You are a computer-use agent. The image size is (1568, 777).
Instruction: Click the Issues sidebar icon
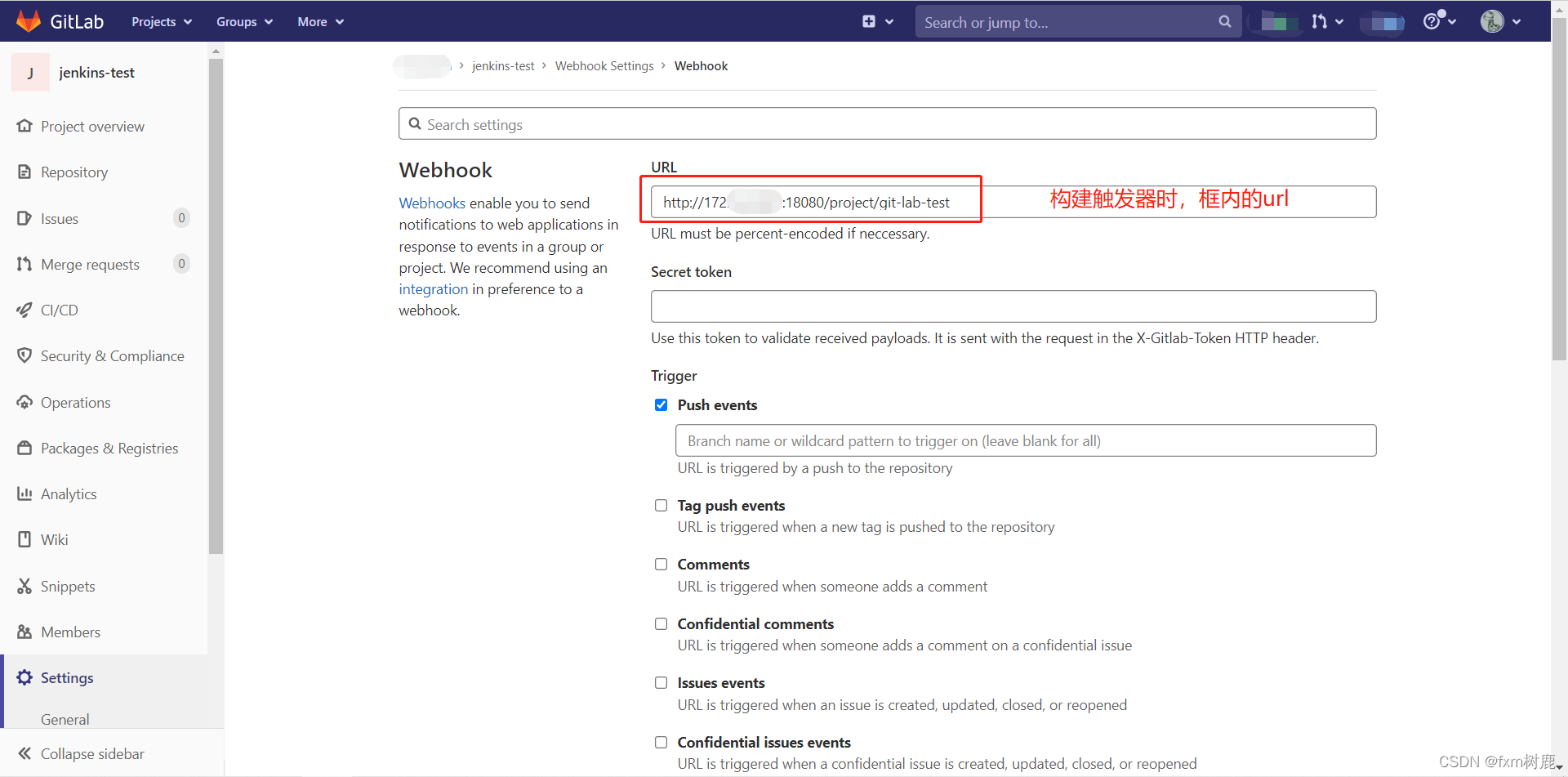24,218
